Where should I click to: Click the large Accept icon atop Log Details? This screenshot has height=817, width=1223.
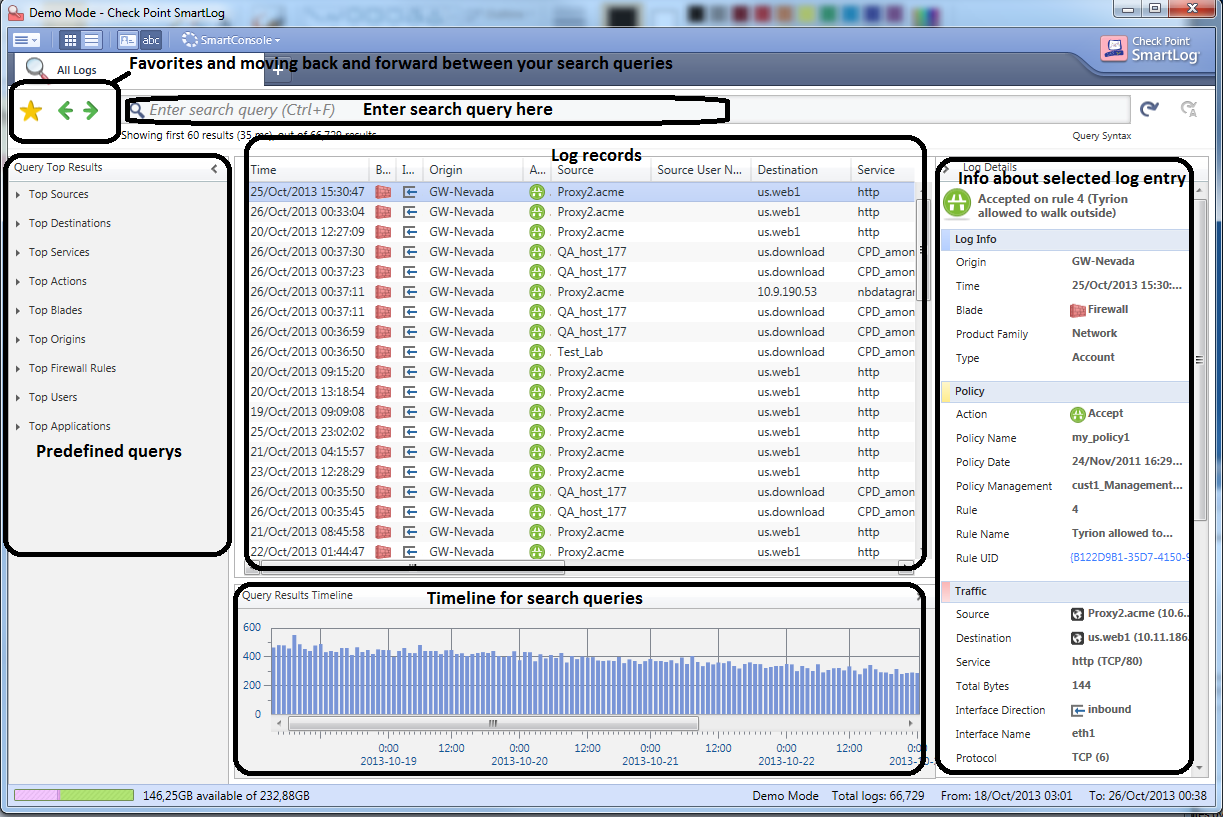click(957, 203)
